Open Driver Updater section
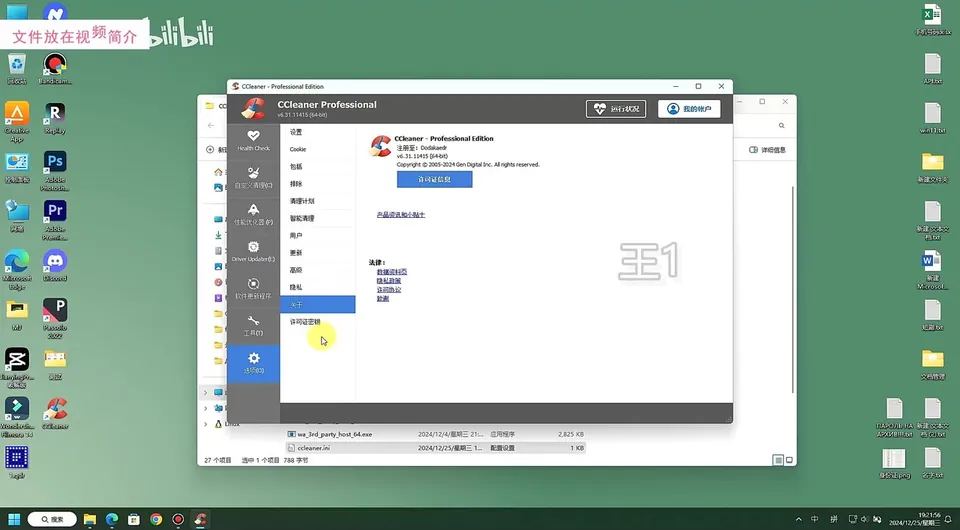 point(253,252)
